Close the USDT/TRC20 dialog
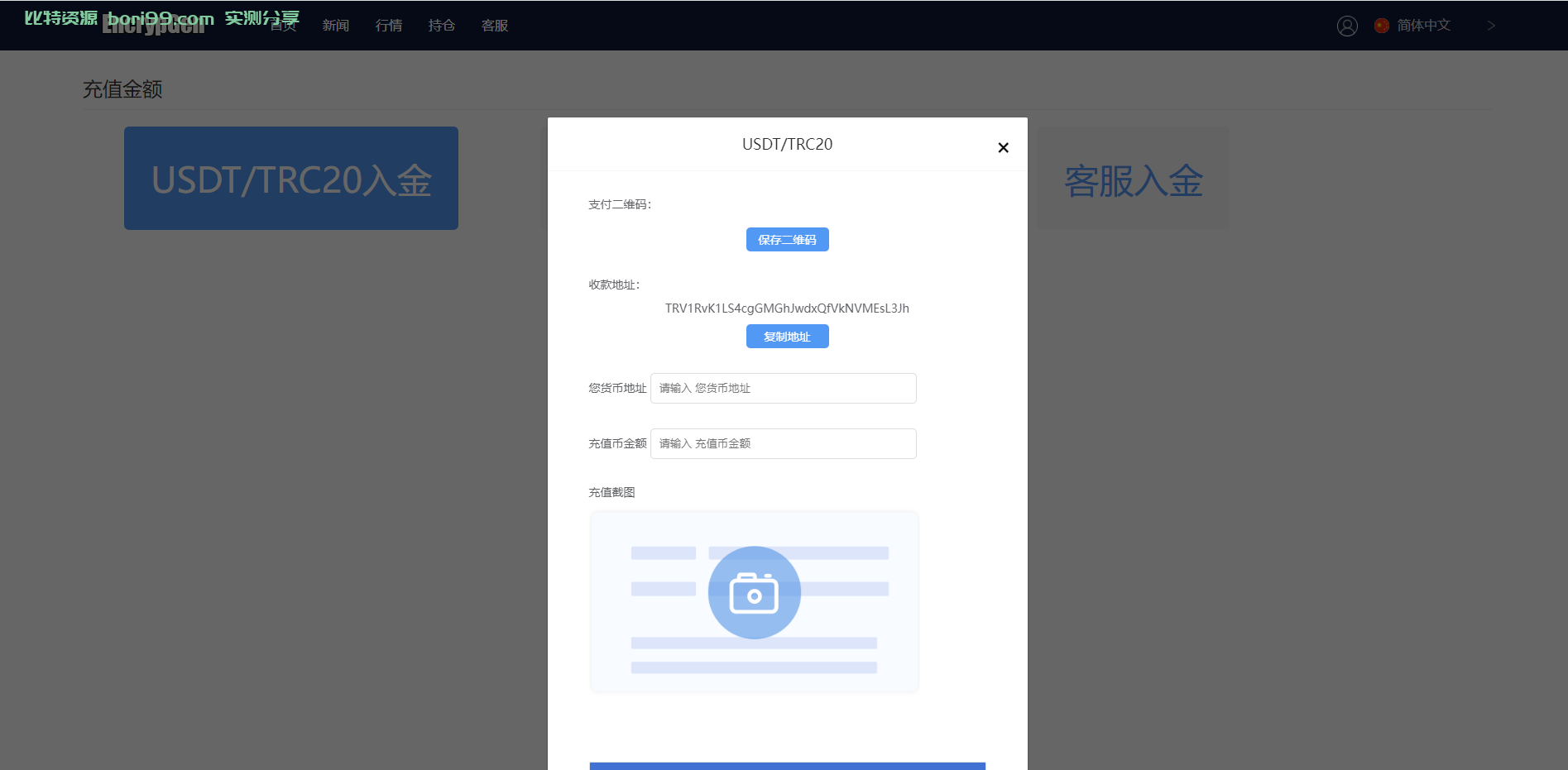 1003,147
